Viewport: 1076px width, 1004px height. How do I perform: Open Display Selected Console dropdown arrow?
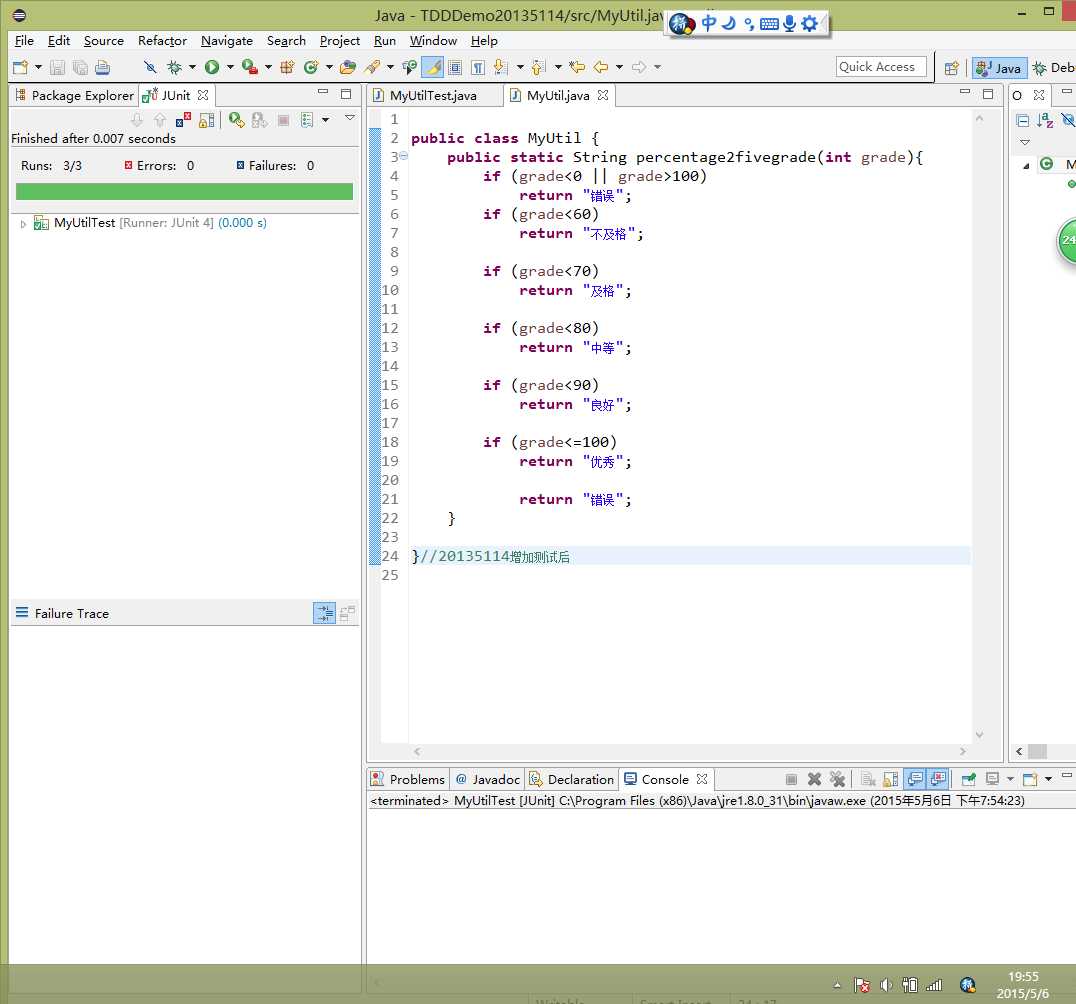(x=1010, y=779)
